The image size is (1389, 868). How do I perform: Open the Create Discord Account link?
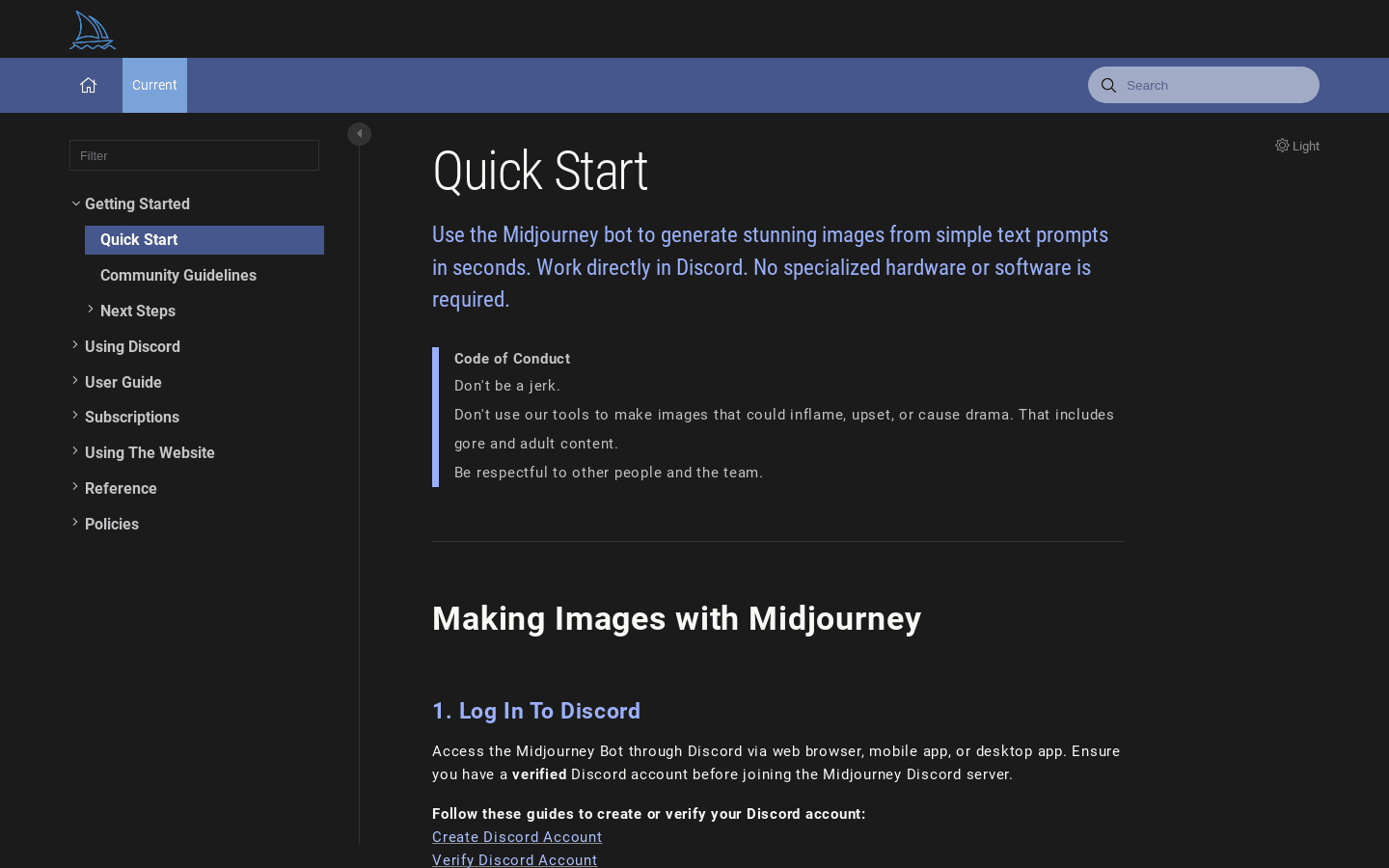pyautogui.click(x=517, y=837)
